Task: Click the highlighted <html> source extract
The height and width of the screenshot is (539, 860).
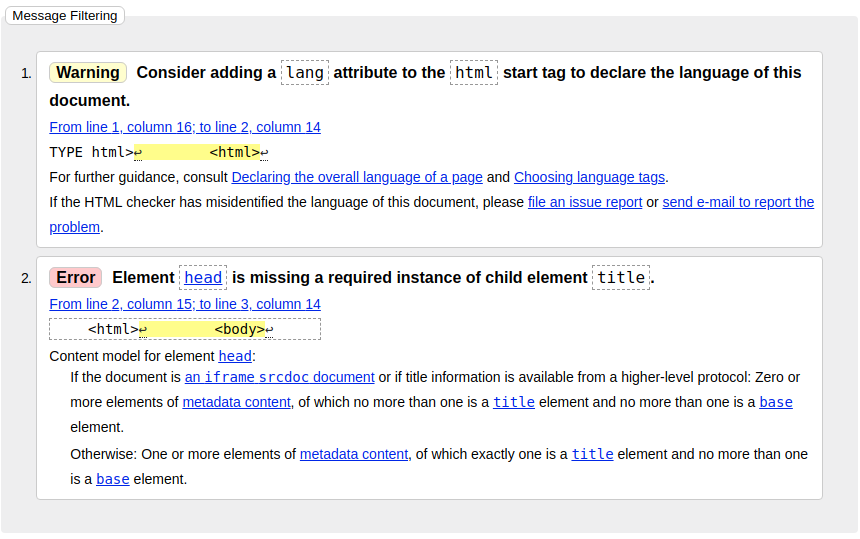Action: [197, 152]
